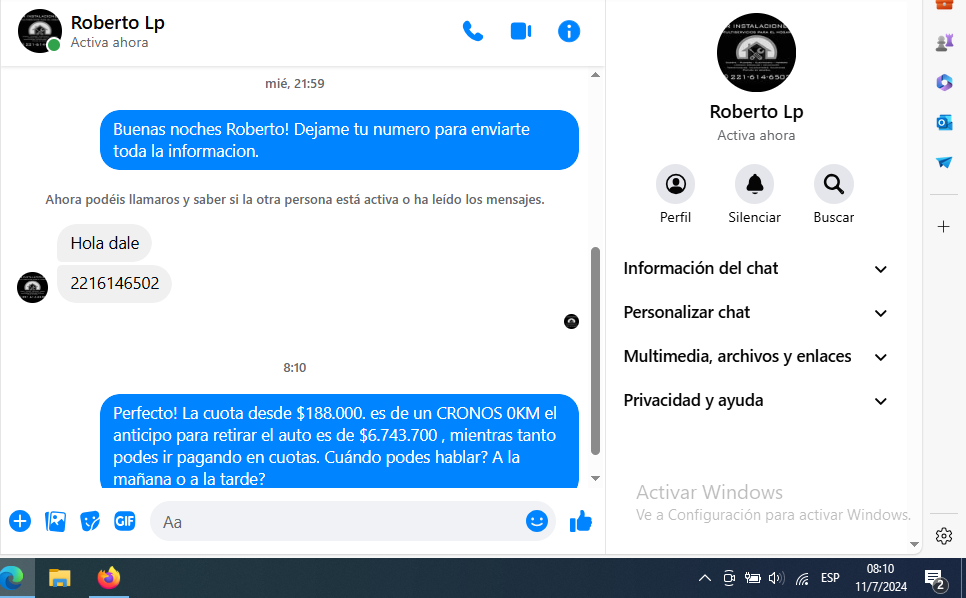Choose a sticker from composer bar
This screenshot has height=598, width=966.
pos(90,521)
